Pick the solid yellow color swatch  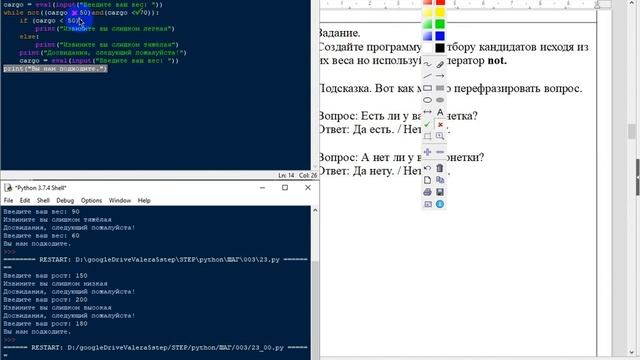click(440, 12)
